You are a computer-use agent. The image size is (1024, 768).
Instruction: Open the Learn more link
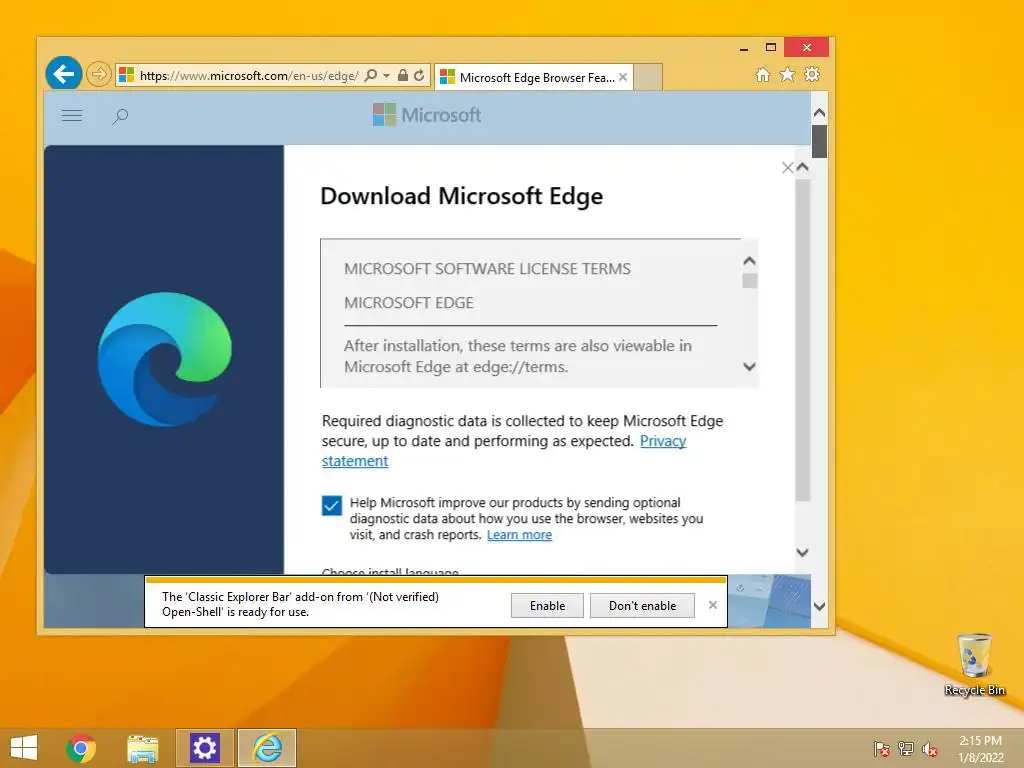[x=519, y=535]
